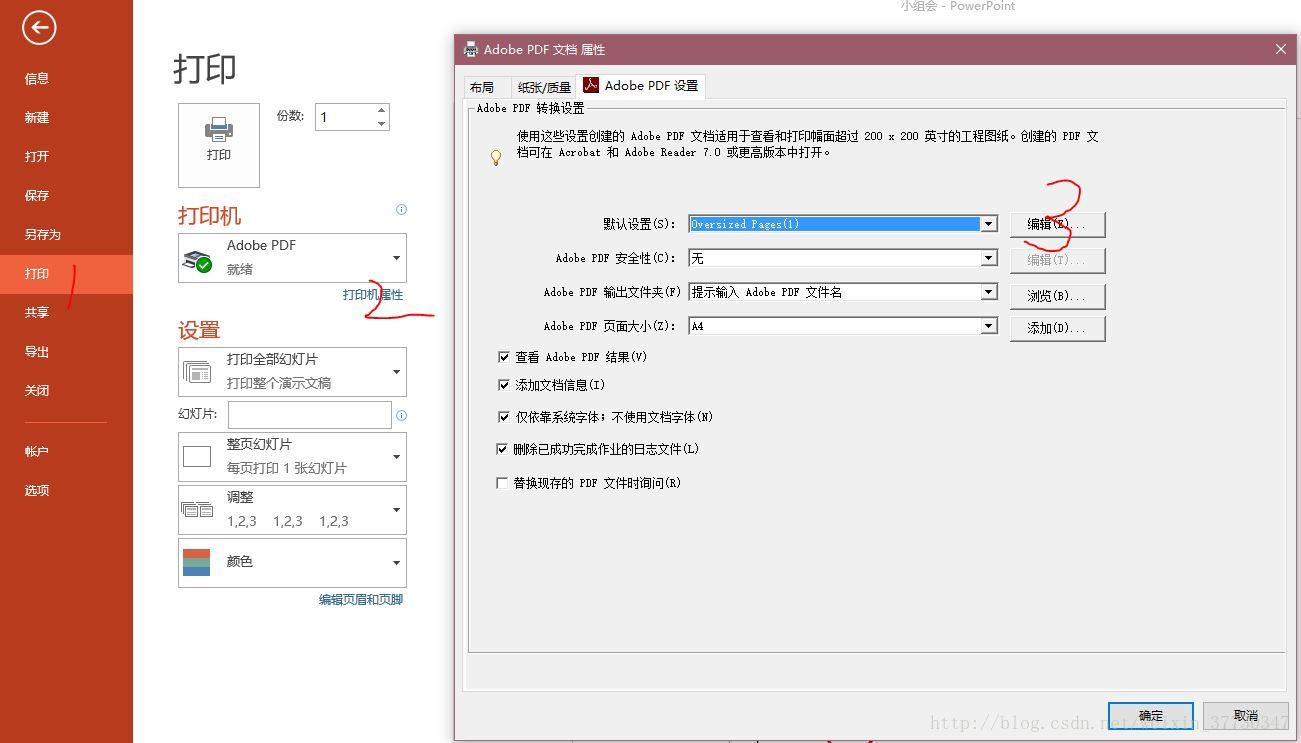This screenshot has height=743, width=1301.
Task: Click the copies number input field
Action: click(x=345, y=117)
